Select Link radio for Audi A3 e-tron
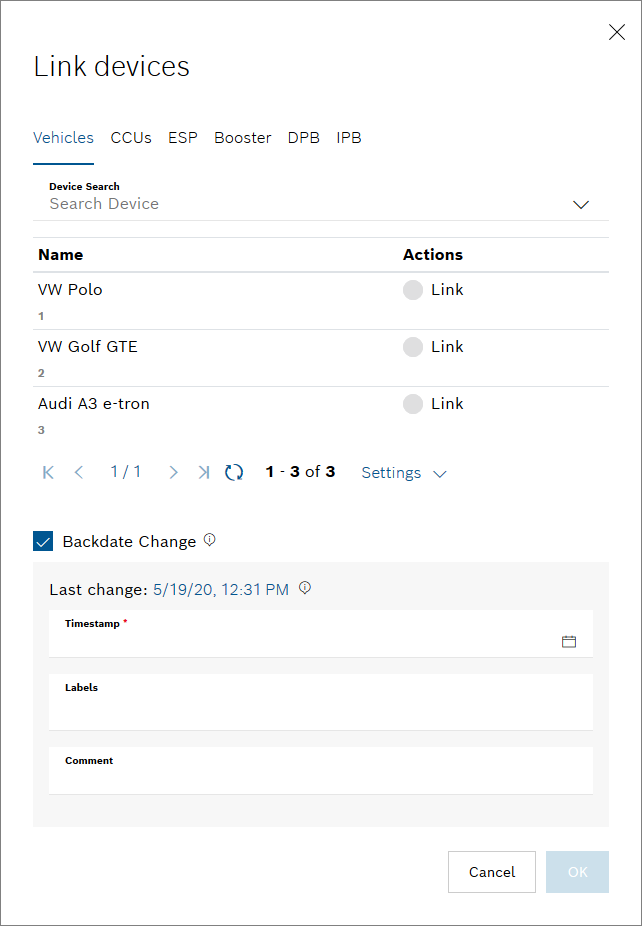The image size is (642, 926). pyautogui.click(x=412, y=404)
